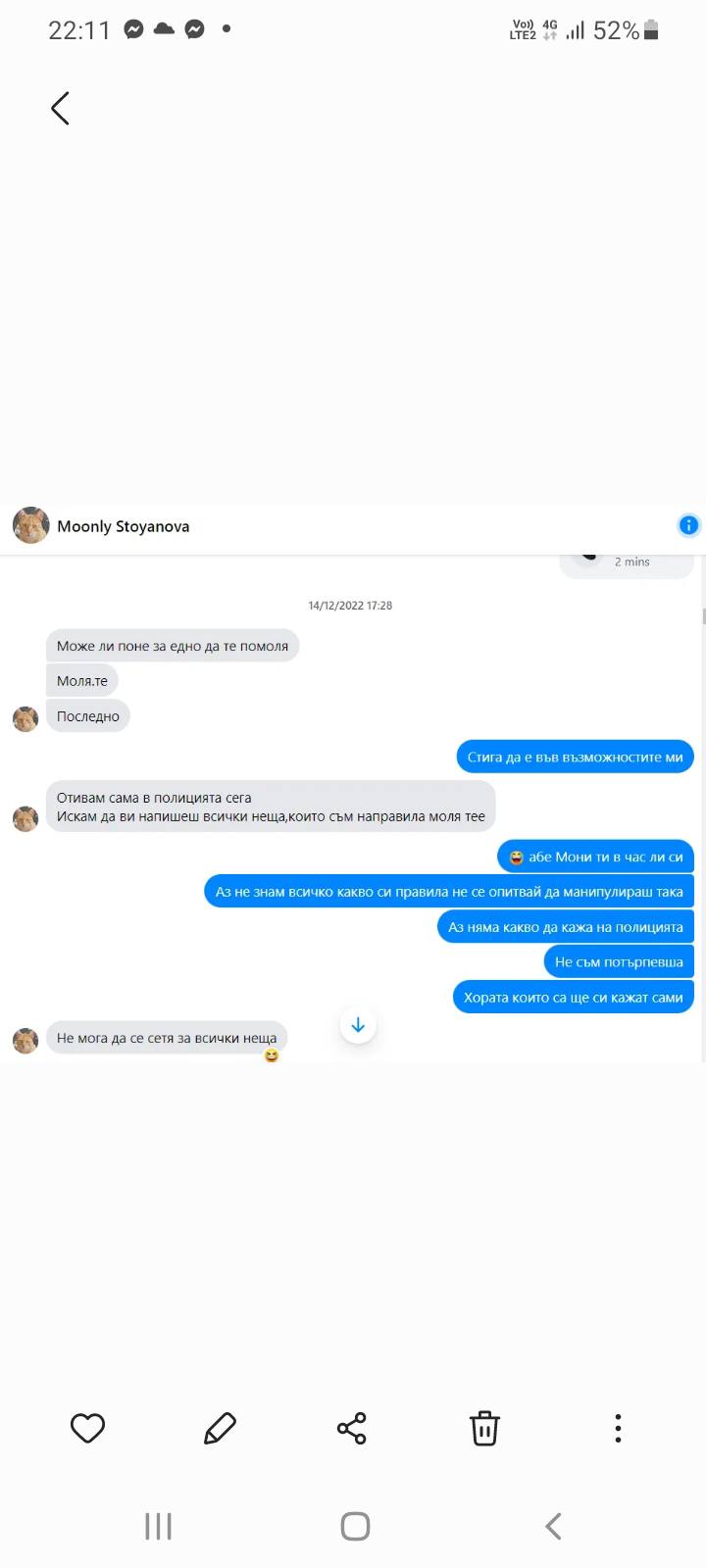
Task: Open the blue conversation info icon
Action: (688, 525)
